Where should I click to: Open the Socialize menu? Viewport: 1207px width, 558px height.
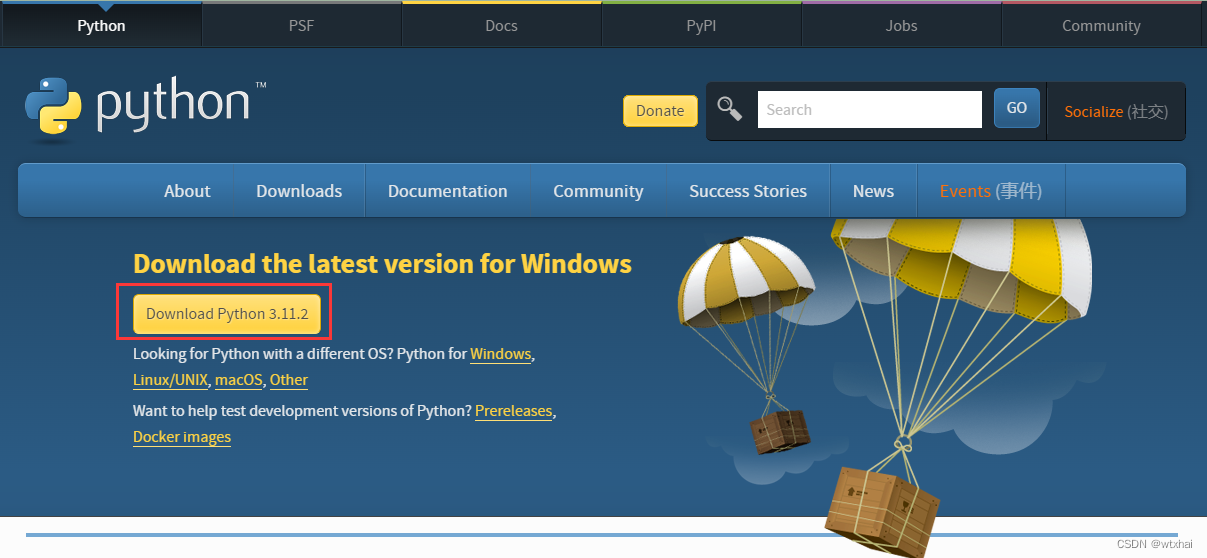[x=1116, y=111]
